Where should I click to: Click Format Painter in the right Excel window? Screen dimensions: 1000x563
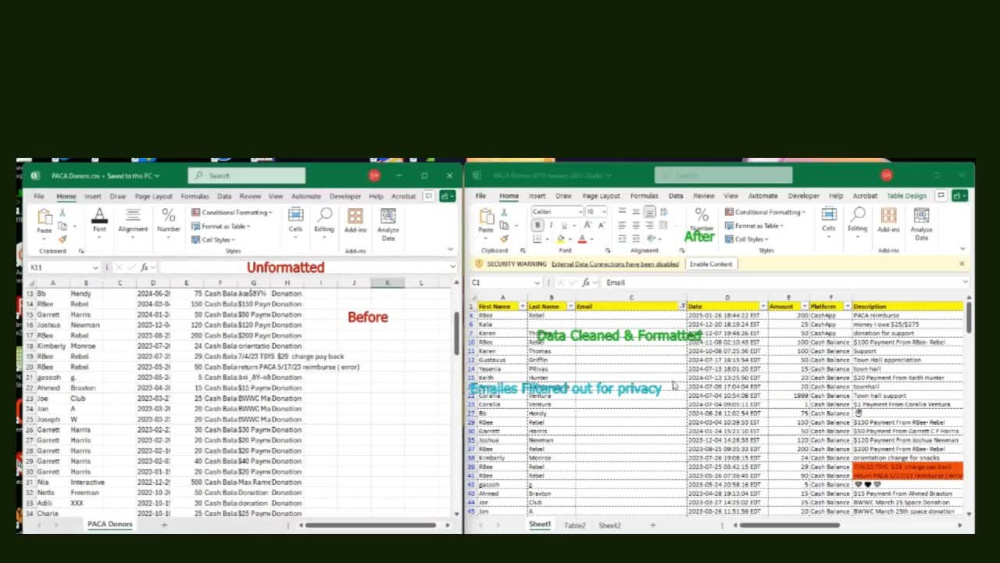(x=504, y=238)
